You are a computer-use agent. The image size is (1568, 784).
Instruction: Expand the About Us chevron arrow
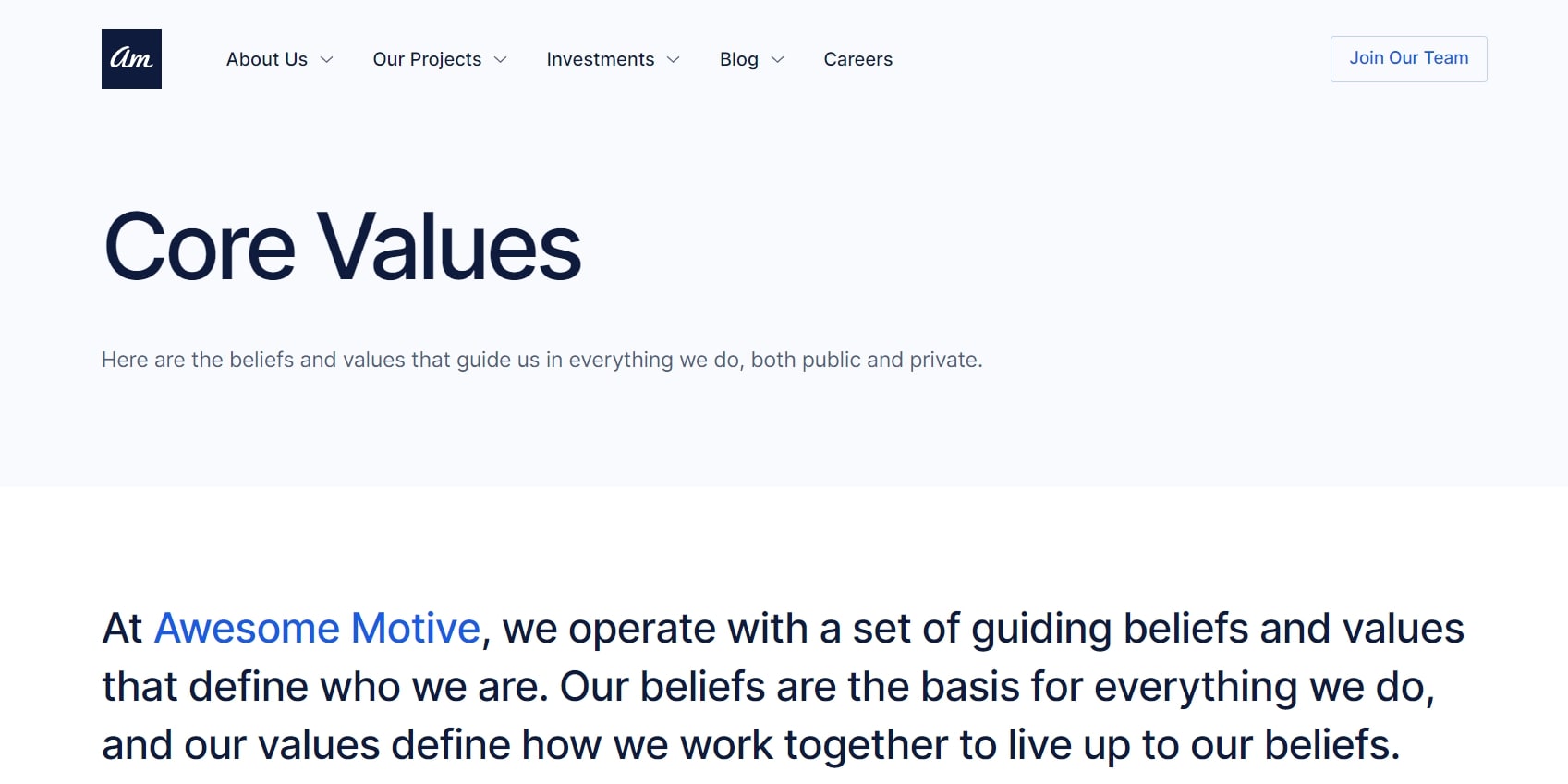pyautogui.click(x=326, y=59)
